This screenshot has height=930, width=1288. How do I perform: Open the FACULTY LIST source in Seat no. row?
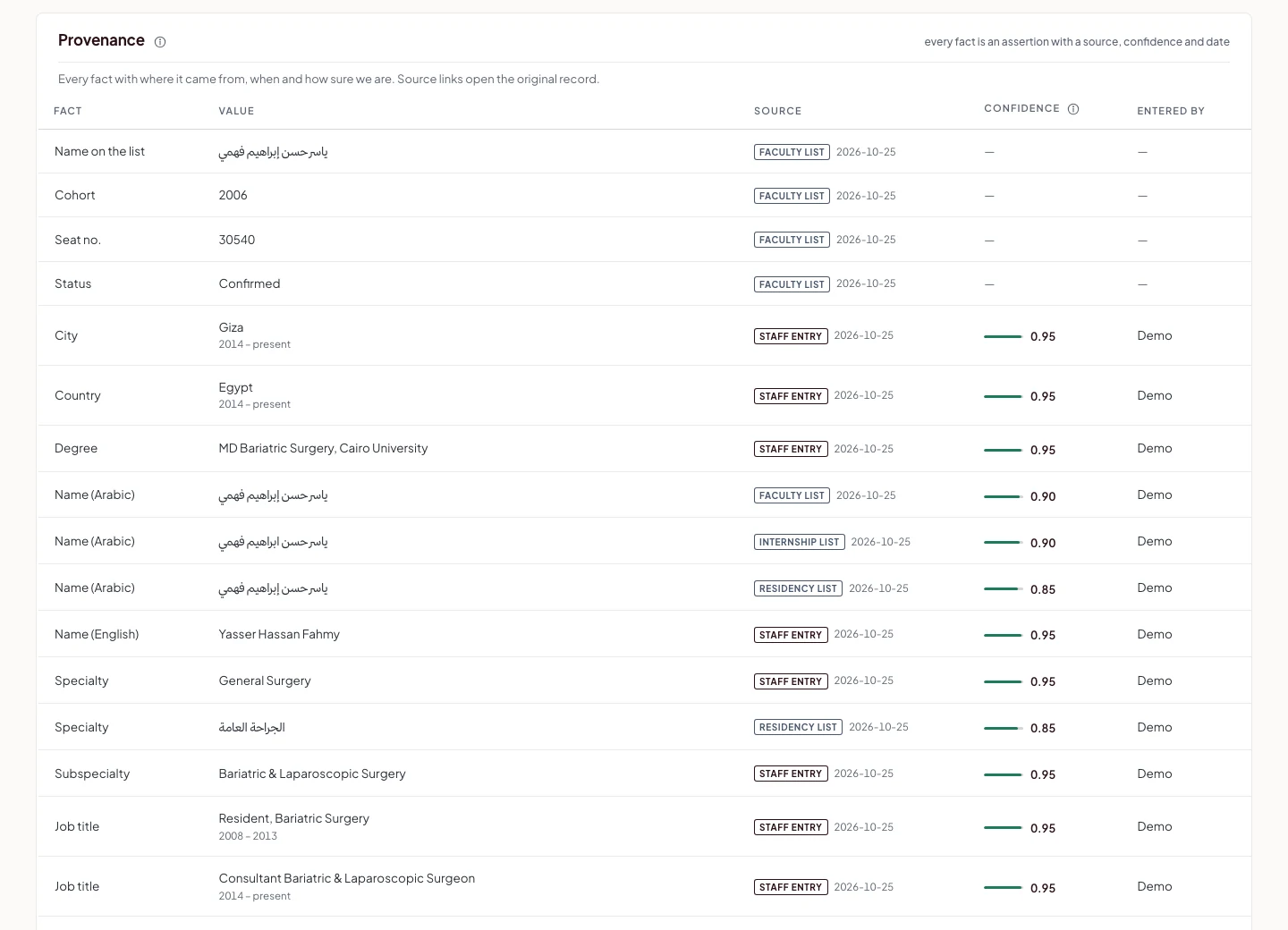point(792,240)
